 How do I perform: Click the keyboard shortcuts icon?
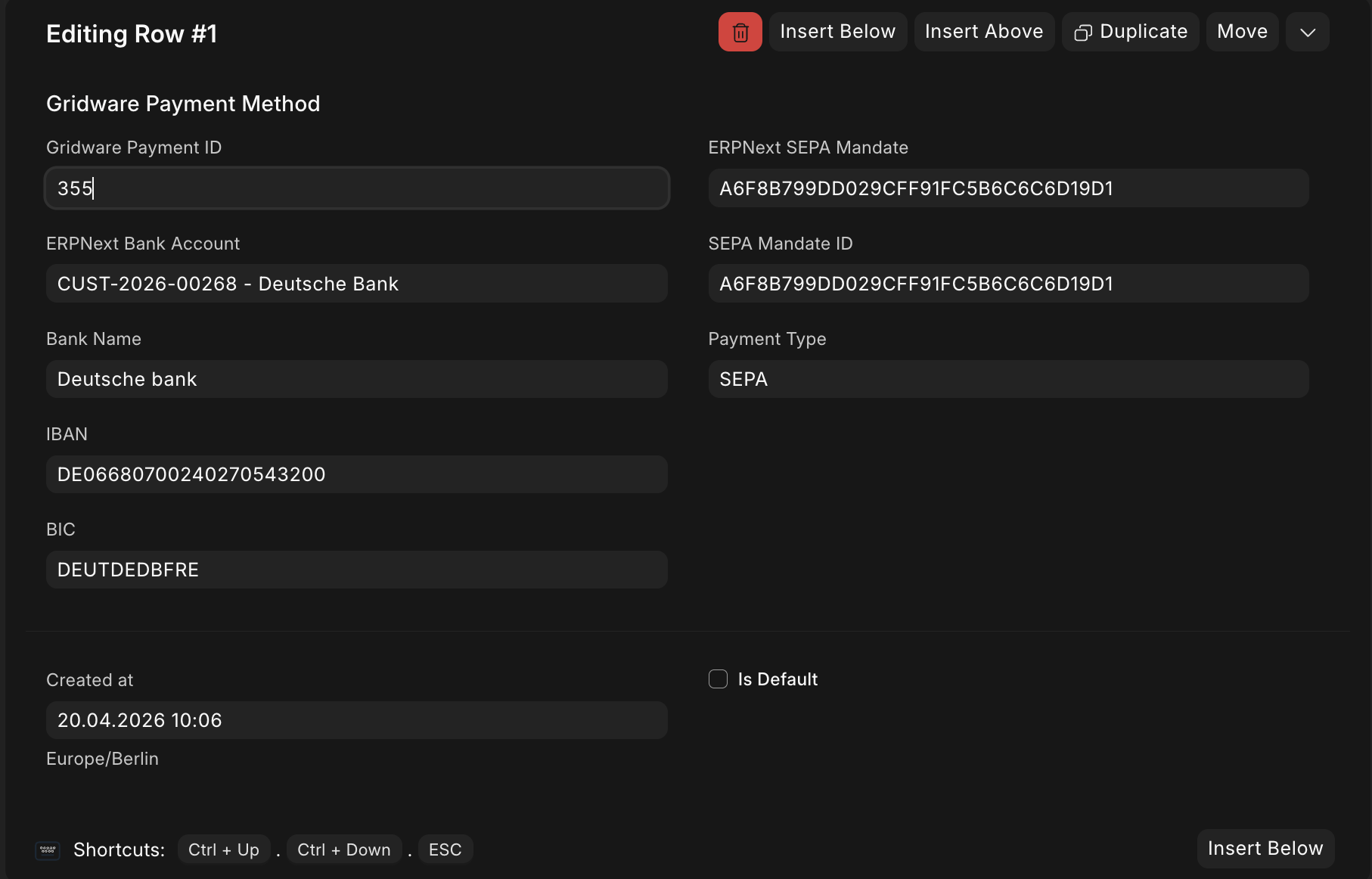[48, 850]
